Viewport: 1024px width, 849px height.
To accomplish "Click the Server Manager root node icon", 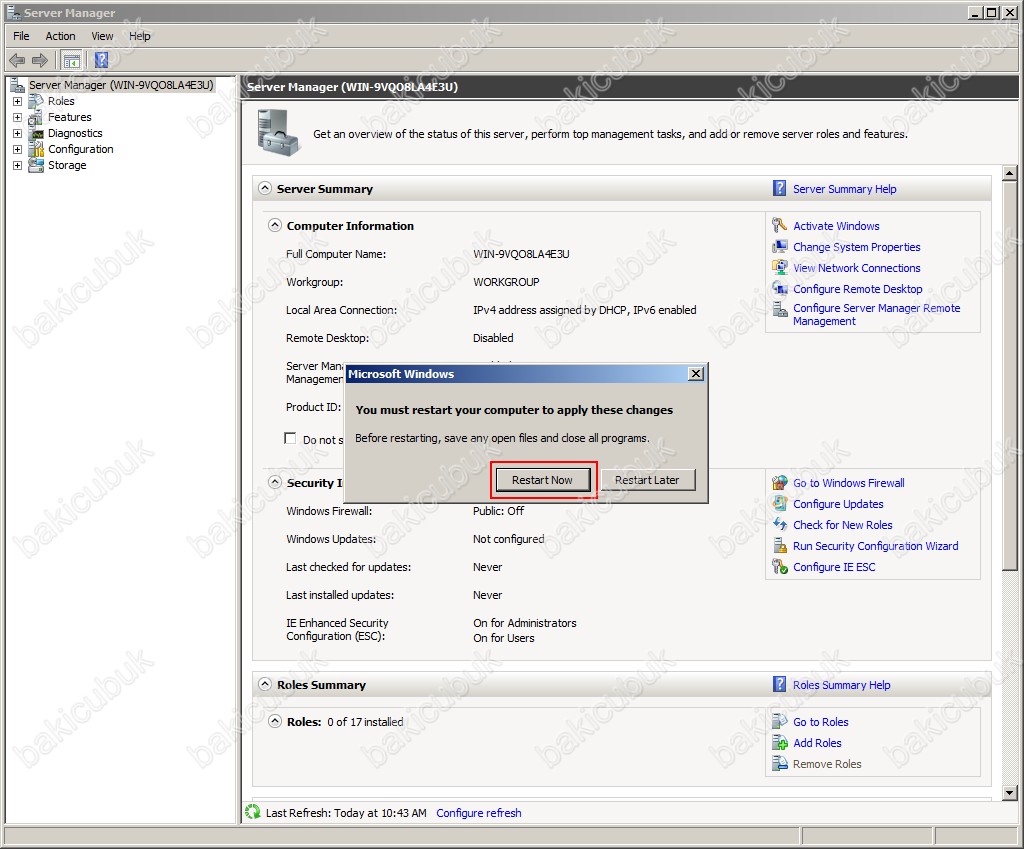I will click(x=17, y=85).
